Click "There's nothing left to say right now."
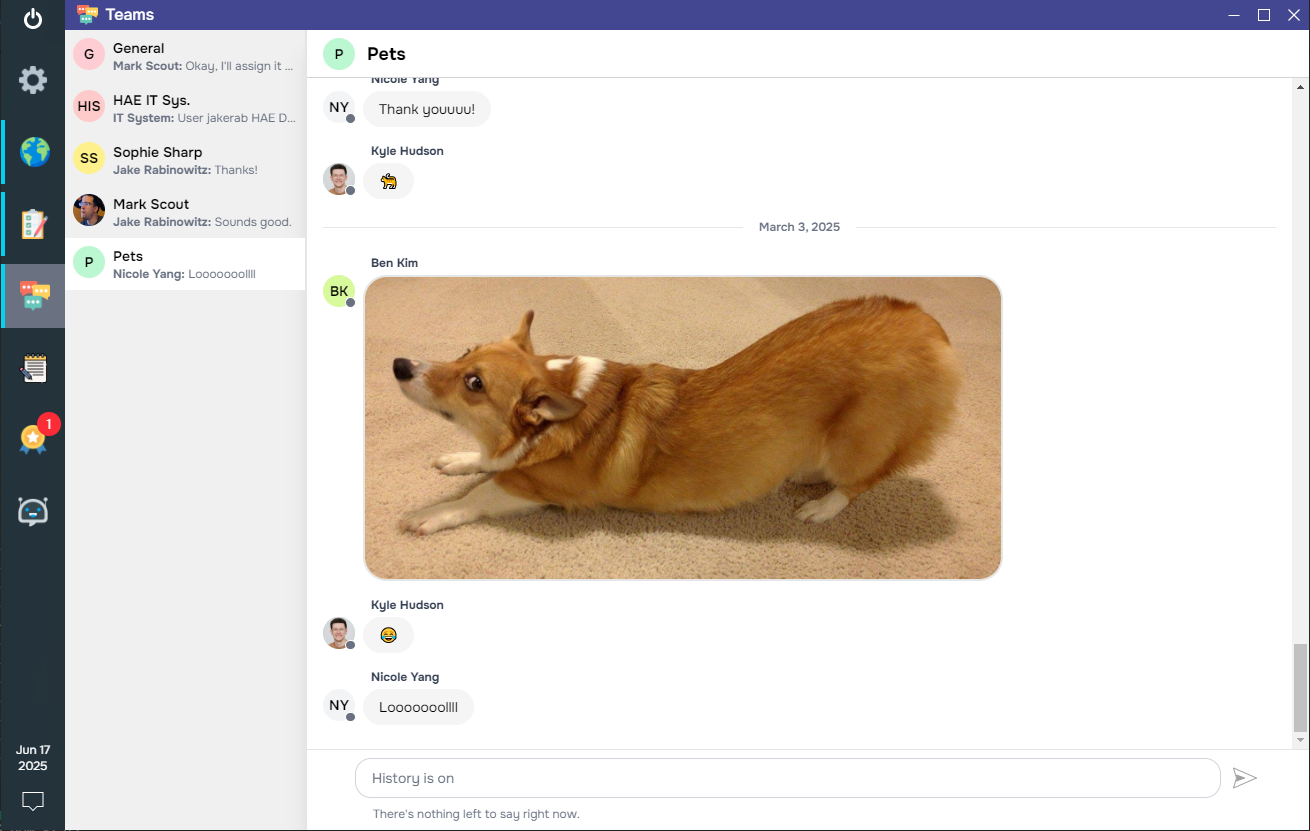The image size is (1310, 831). (476, 814)
